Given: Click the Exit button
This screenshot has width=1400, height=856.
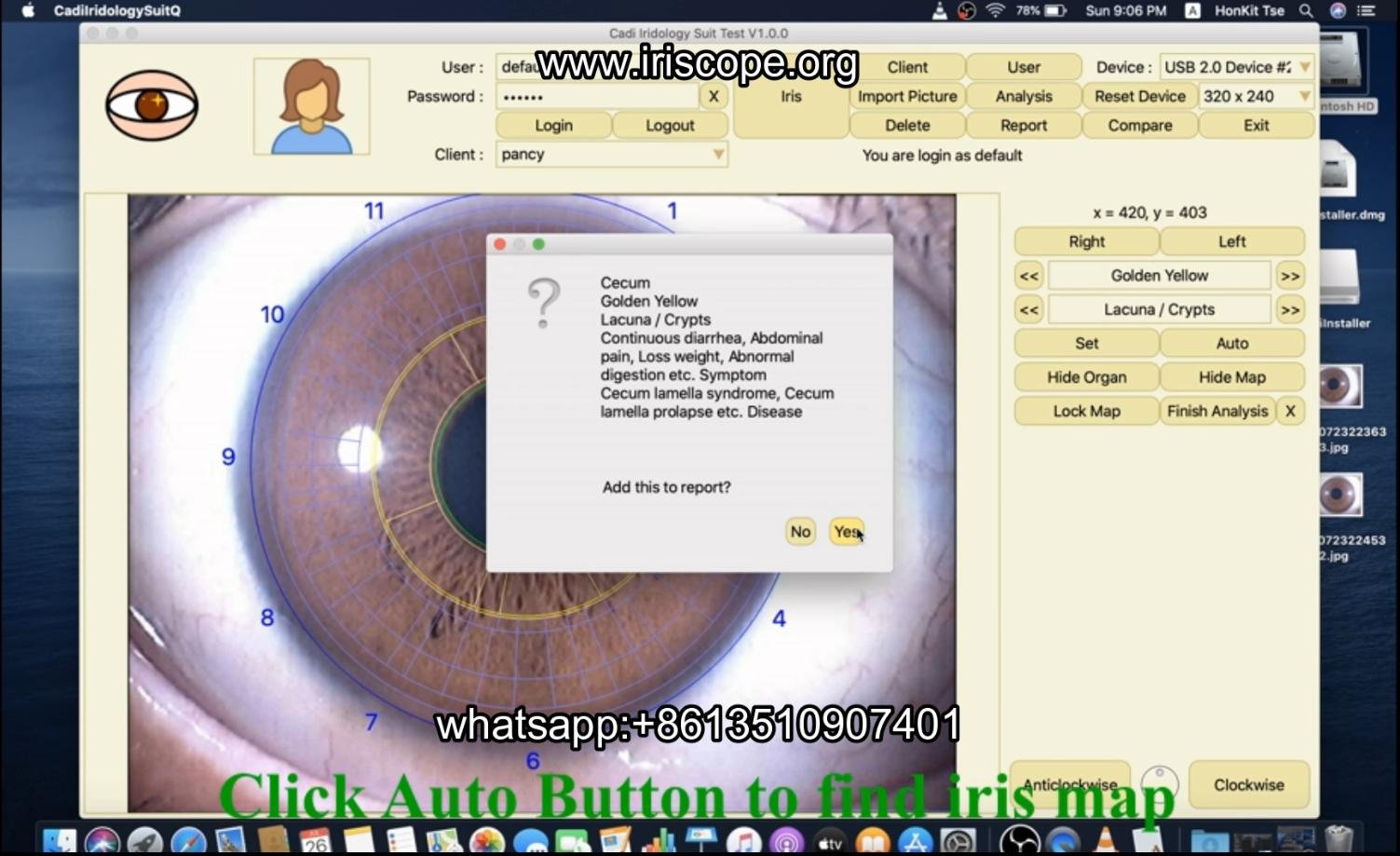Looking at the screenshot, I should 1257,126.
